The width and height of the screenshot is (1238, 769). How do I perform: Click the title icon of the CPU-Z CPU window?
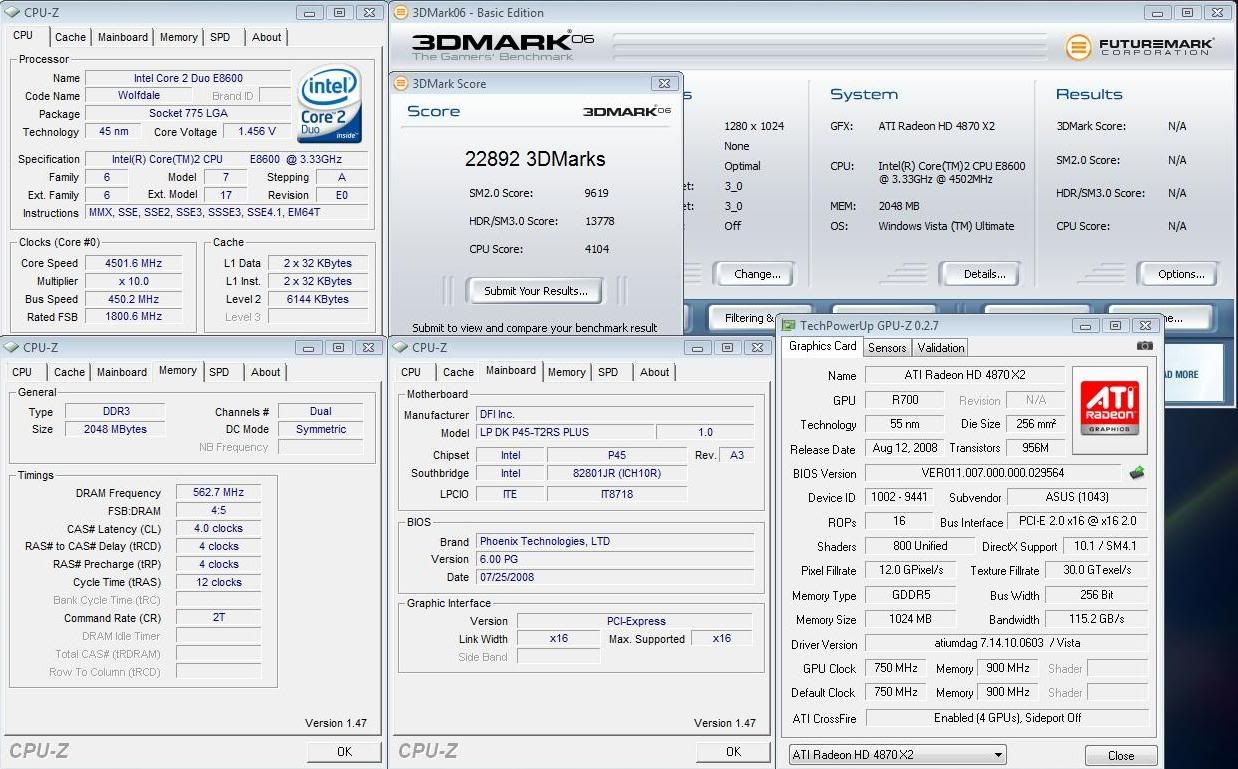pyautogui.click(x=11, y=13)
